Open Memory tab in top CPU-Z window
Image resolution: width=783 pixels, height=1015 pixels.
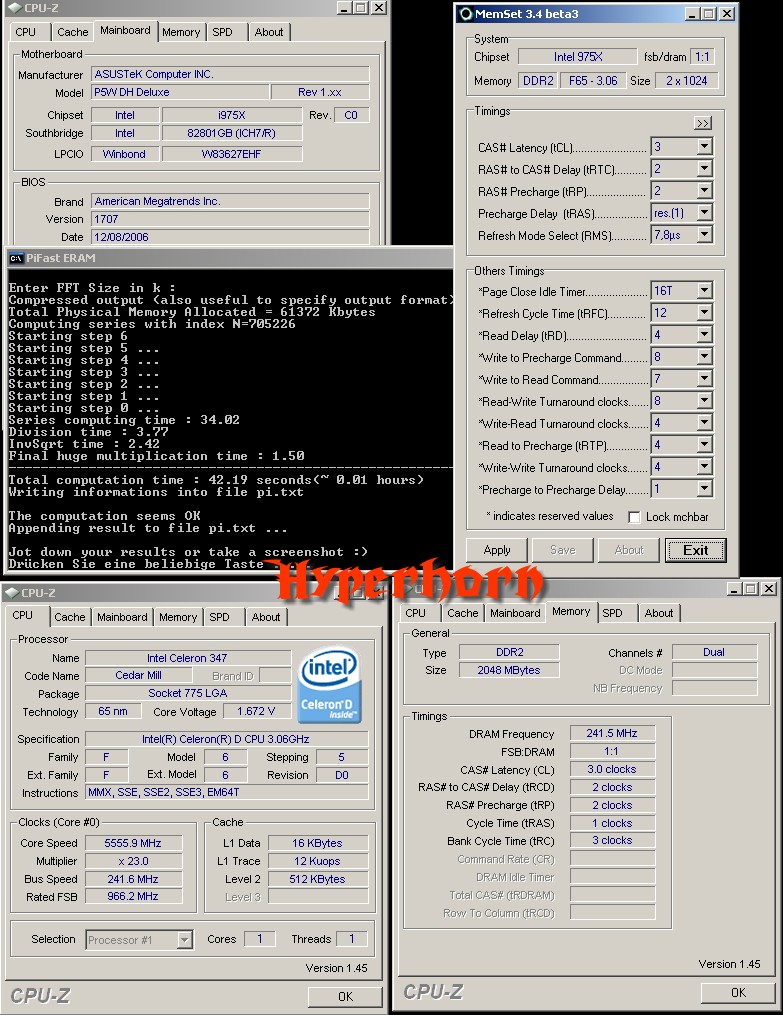pyautogui.click(x=181, y=32)
